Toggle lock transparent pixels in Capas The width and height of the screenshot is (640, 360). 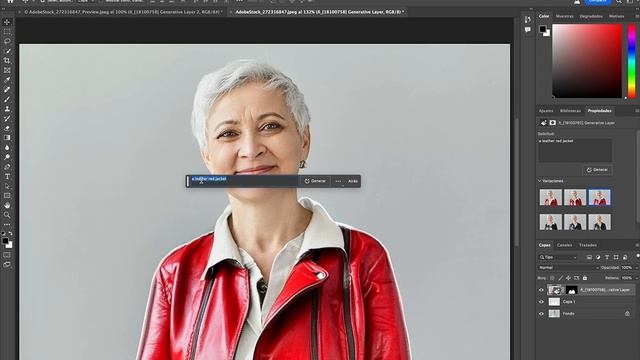[552, 278]
